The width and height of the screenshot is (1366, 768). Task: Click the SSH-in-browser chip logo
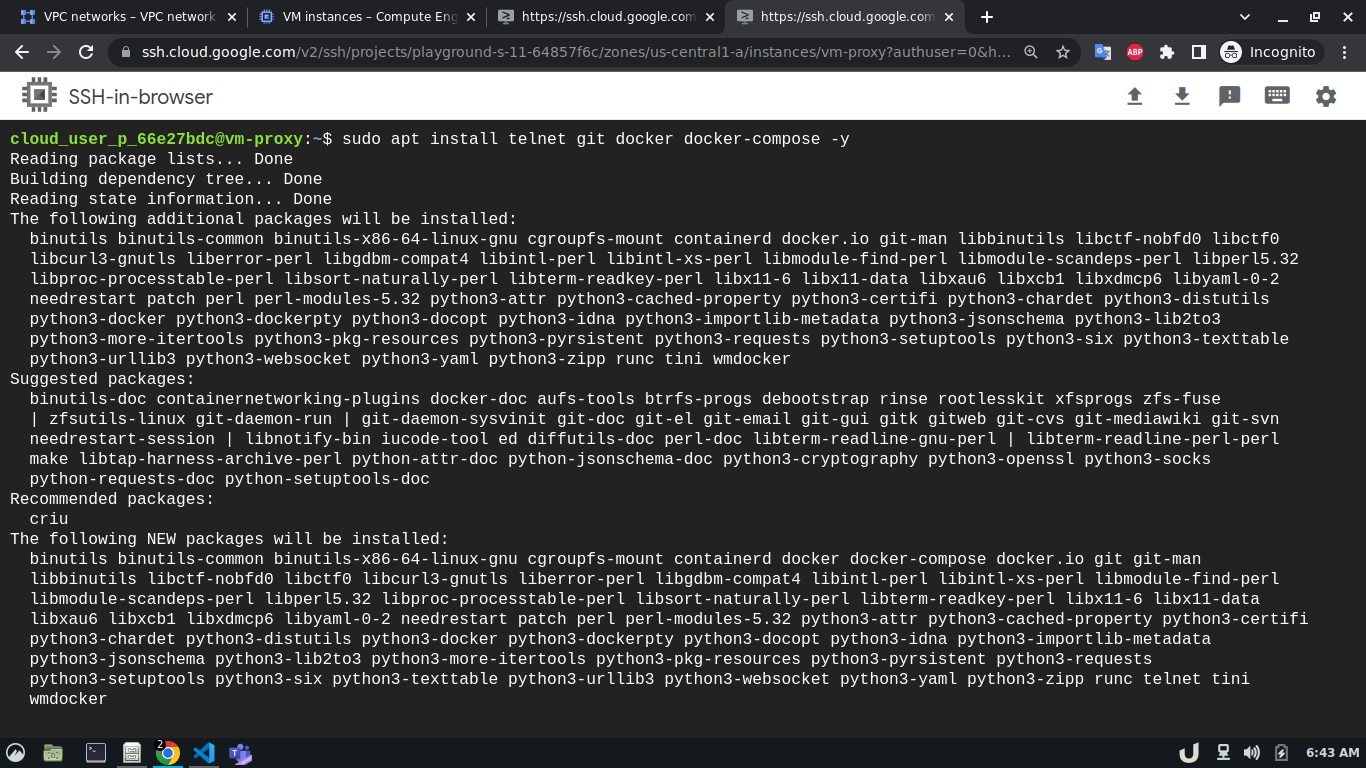(39, 96)
